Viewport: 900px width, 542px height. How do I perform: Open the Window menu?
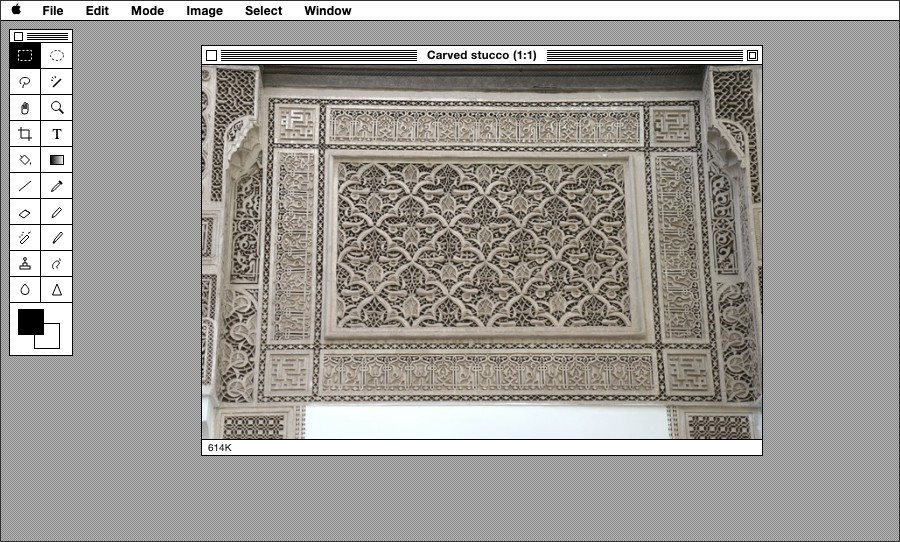tap(328, 10)
